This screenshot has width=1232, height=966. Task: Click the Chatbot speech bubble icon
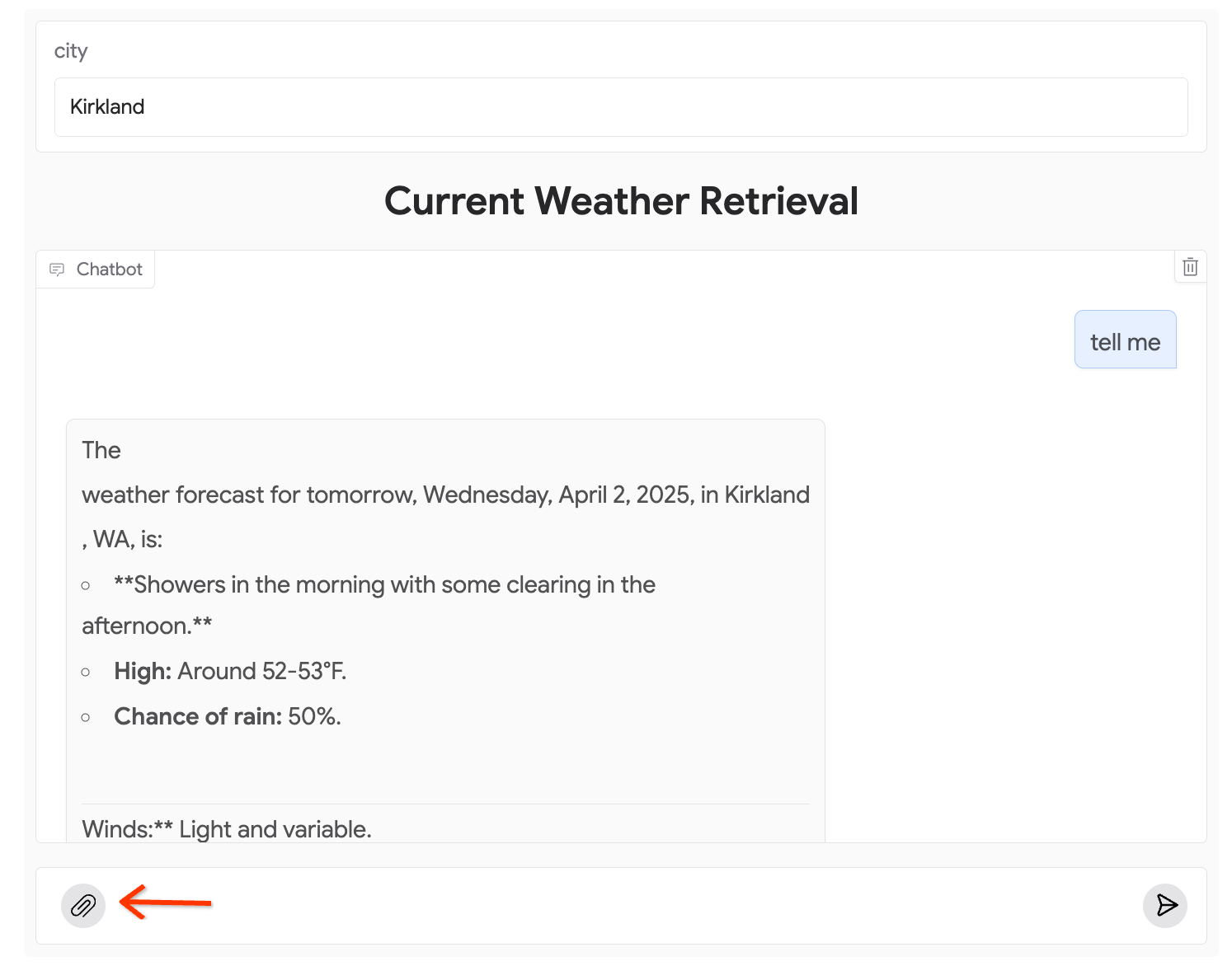pyautogui.click(x=57, y=270)
